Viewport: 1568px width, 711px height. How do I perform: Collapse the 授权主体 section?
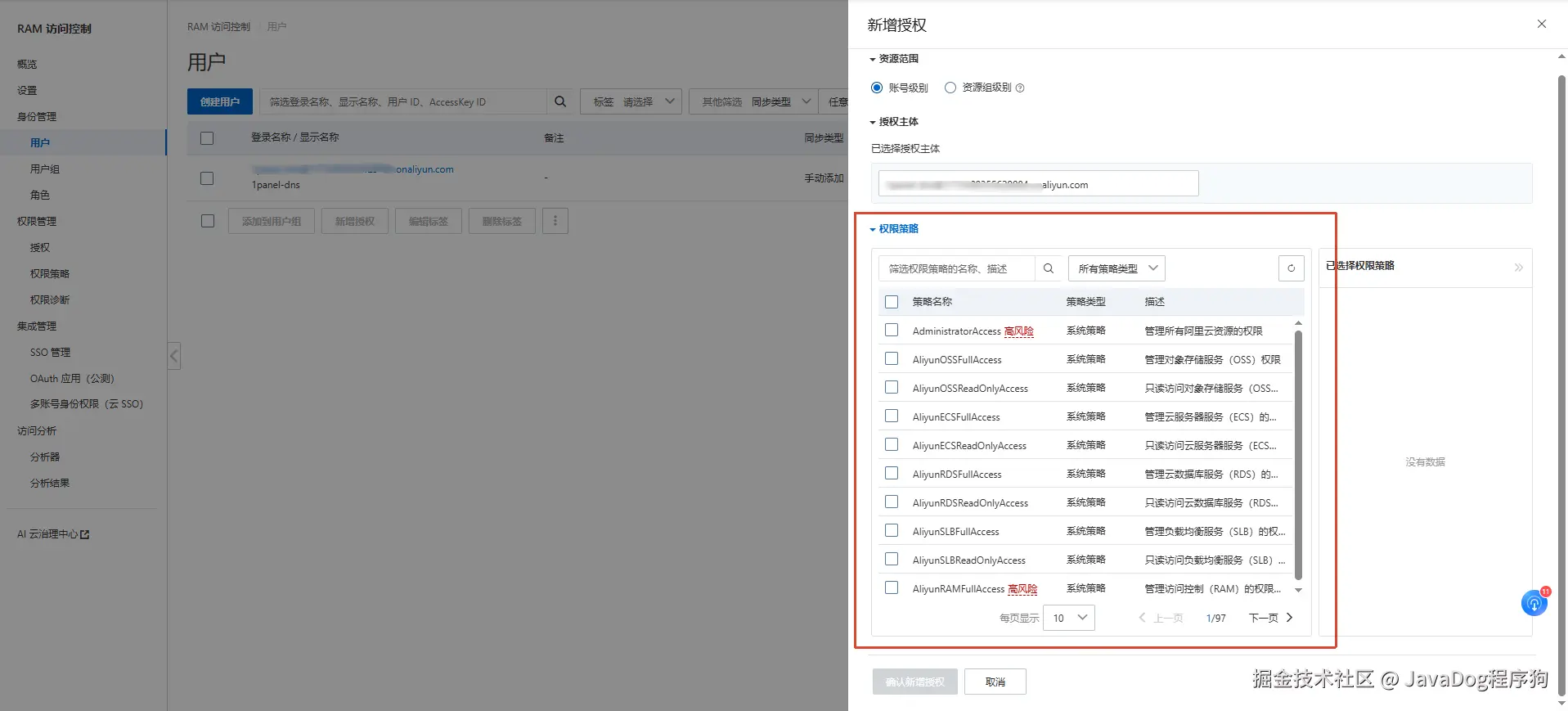[894, 122]
